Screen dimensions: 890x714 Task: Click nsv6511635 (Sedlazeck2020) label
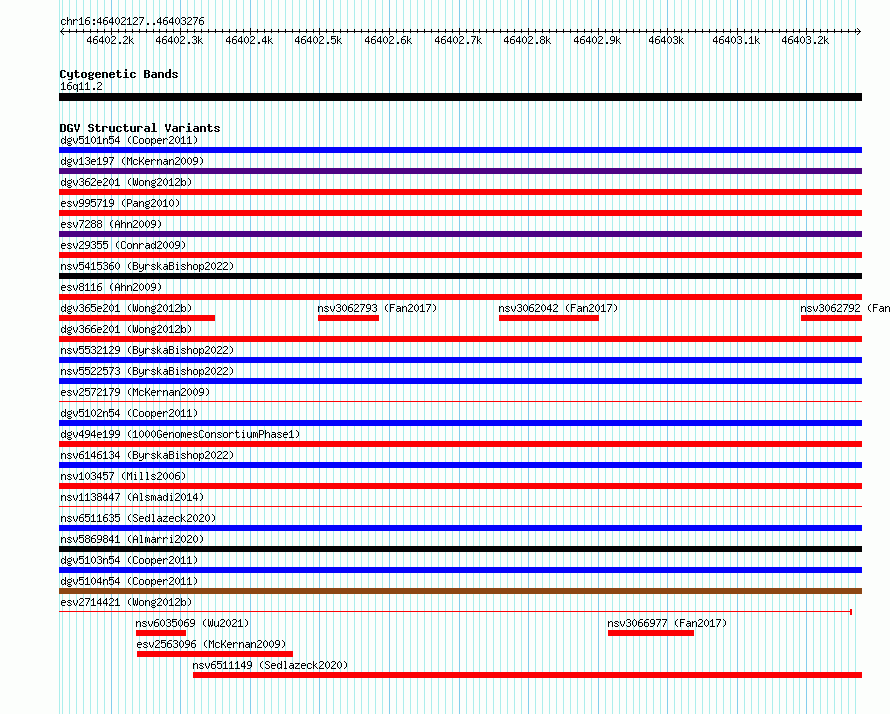pyautogui.click(x=138, y=518)
